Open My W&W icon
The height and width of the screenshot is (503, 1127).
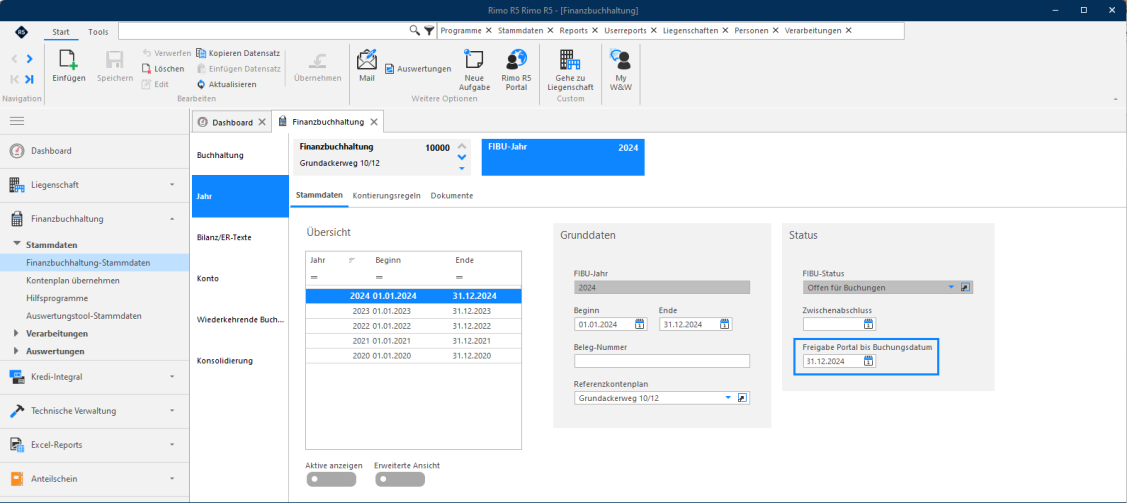[620, 59]
